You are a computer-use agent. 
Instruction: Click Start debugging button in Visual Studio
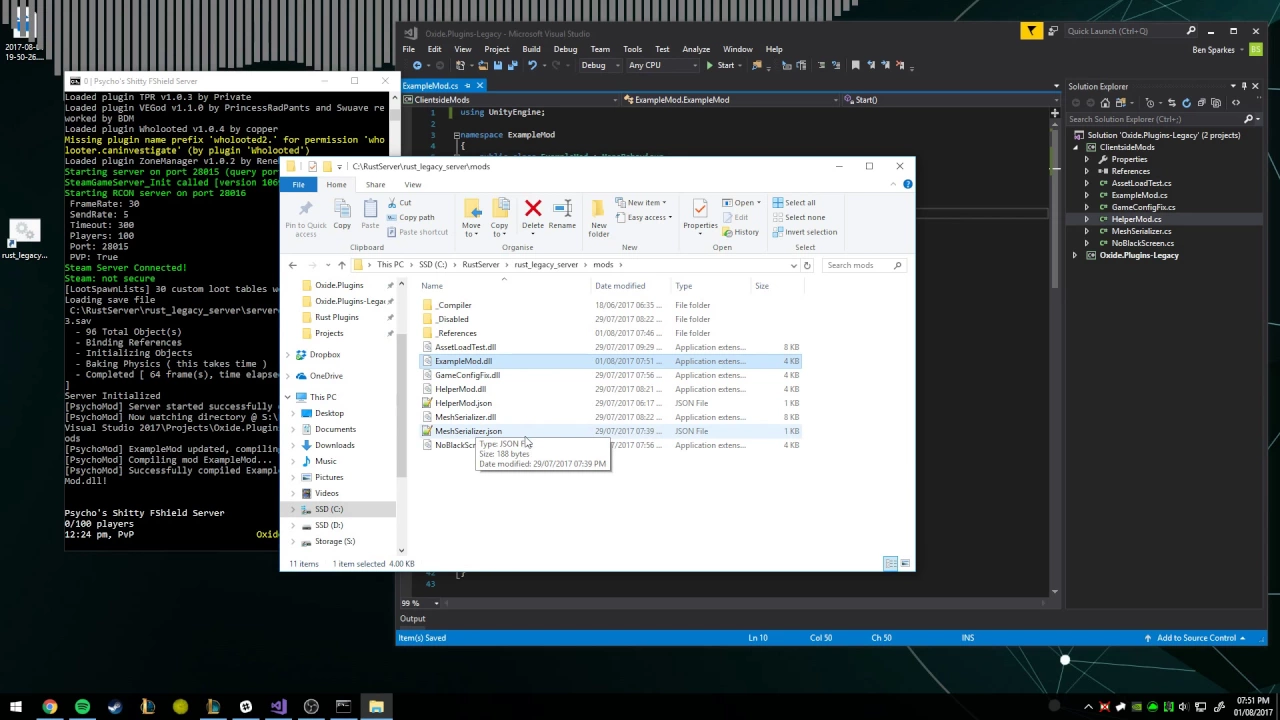click(x=720, y=65)
